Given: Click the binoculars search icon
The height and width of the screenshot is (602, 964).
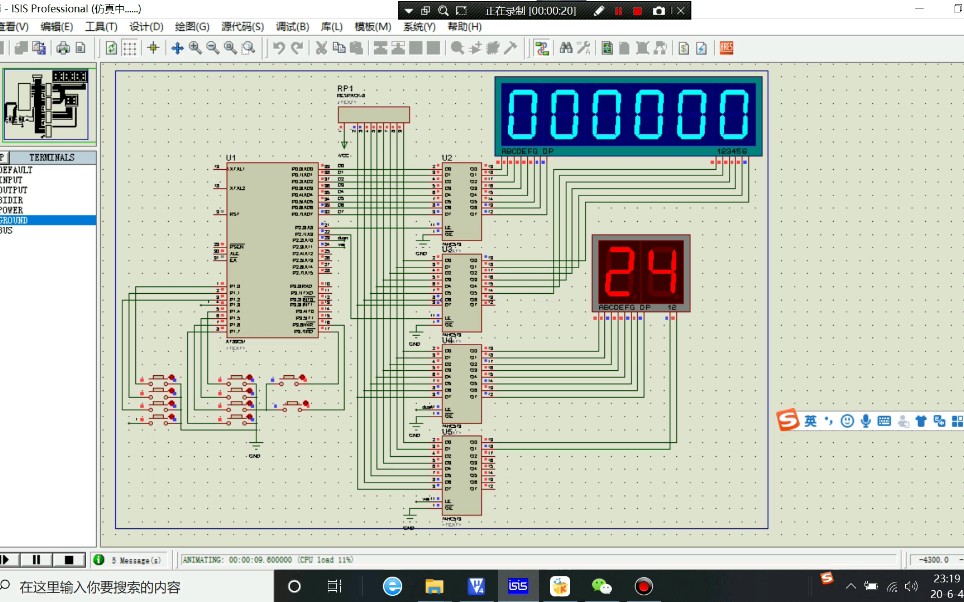Looking at the screenshot, I should 566,48.
